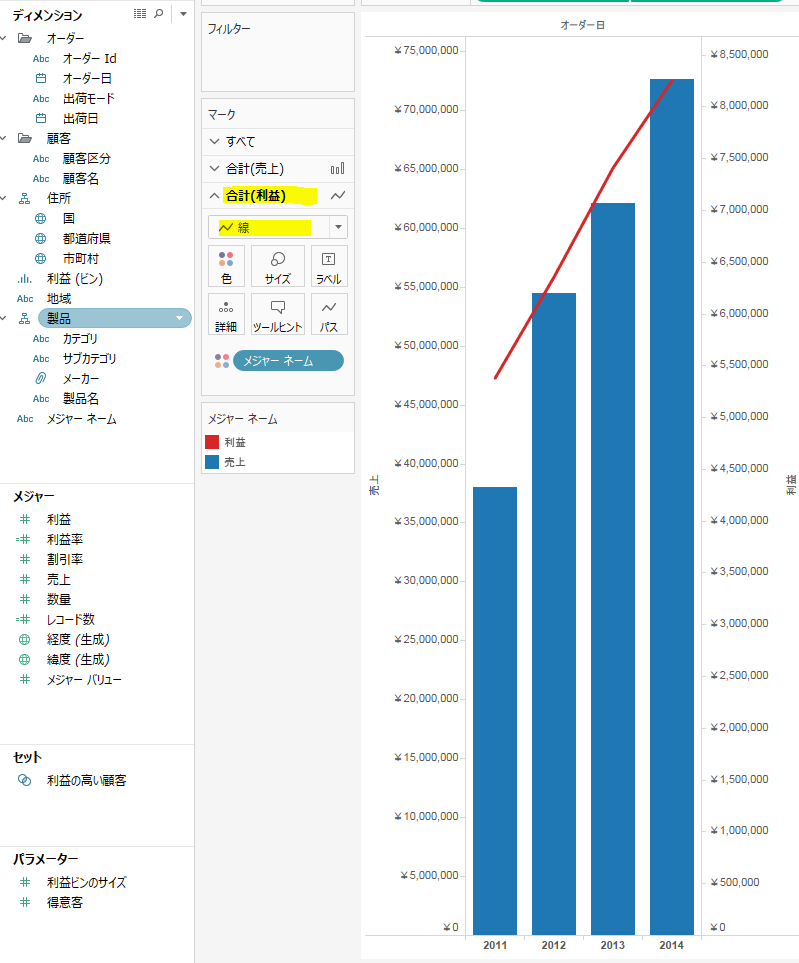Open the dropdown arrow on the 製品 pill
This screenshot has height=963, width=799.
(x=179, y=318)
